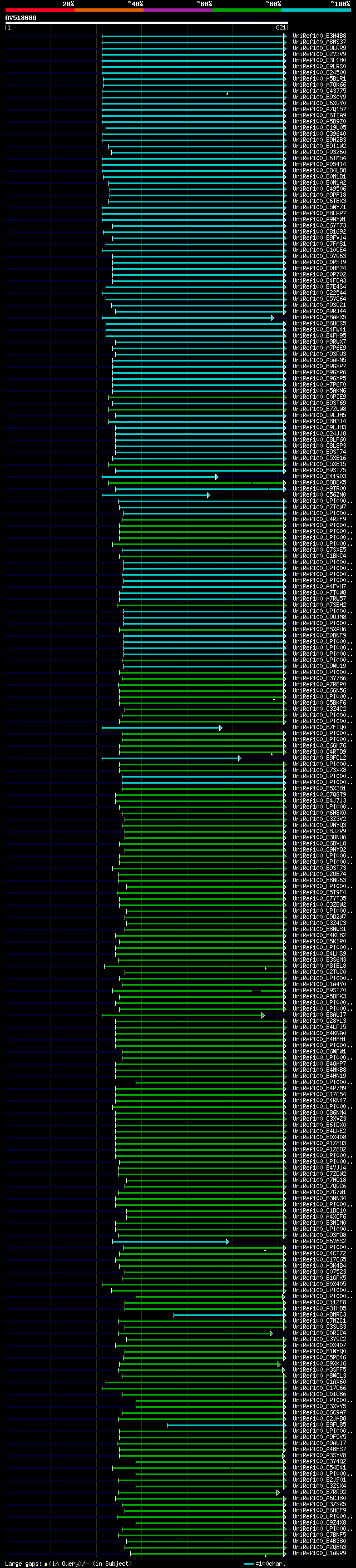Select hit label UniRef100_C0HF24
Viewport: 356px width, 1568px height.
point(319,269)
